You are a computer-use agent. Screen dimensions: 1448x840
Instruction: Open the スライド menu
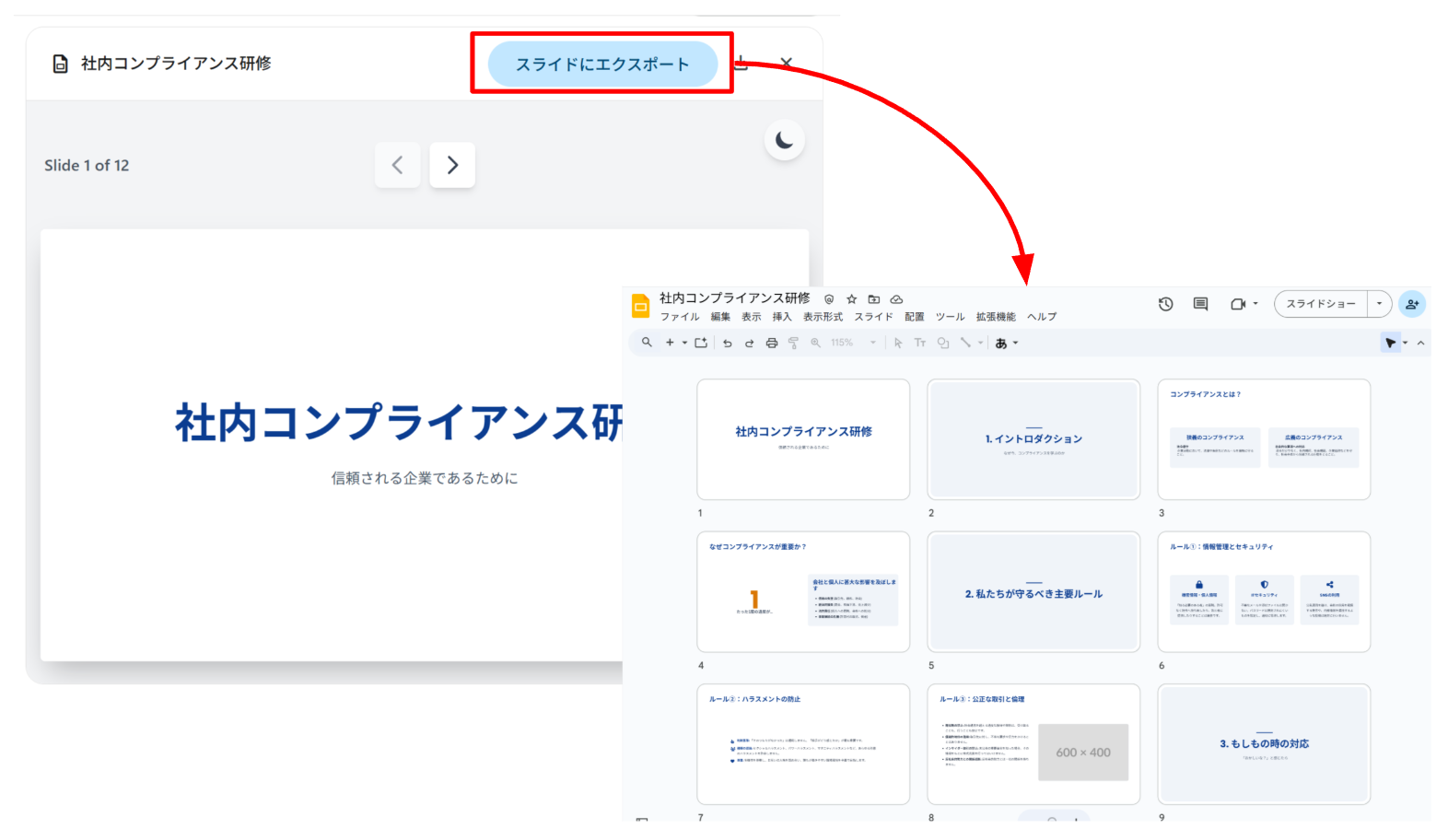tap(873, 317)
